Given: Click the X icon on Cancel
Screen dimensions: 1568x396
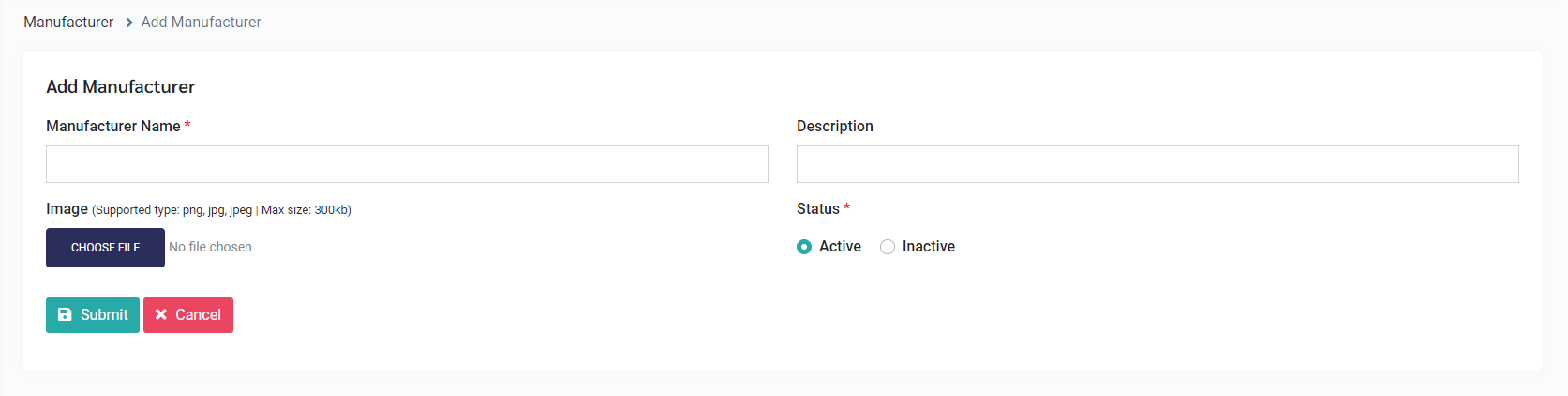Looking at the screenshot, I should (161, 315).
